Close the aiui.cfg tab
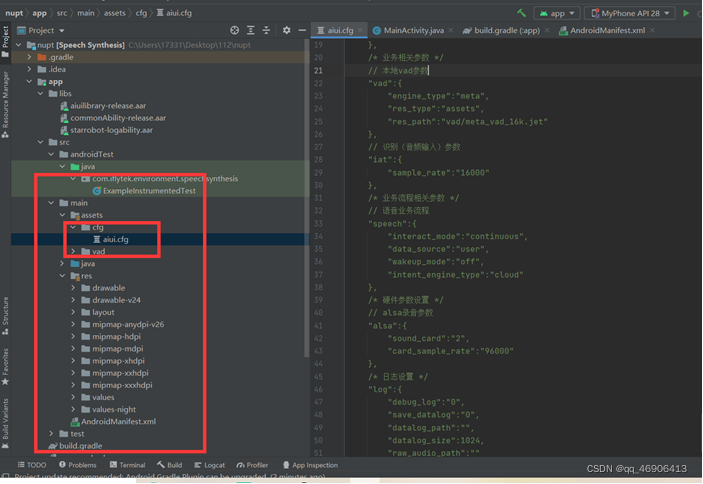703x484 pixels. pos(360,30)
